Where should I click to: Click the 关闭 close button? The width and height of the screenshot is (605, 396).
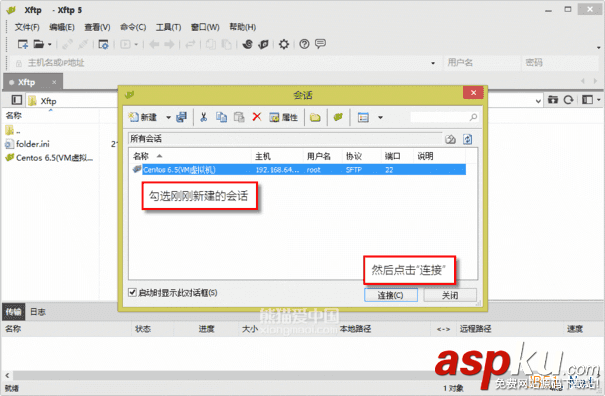pyautogui.click(x=450, y=295)
